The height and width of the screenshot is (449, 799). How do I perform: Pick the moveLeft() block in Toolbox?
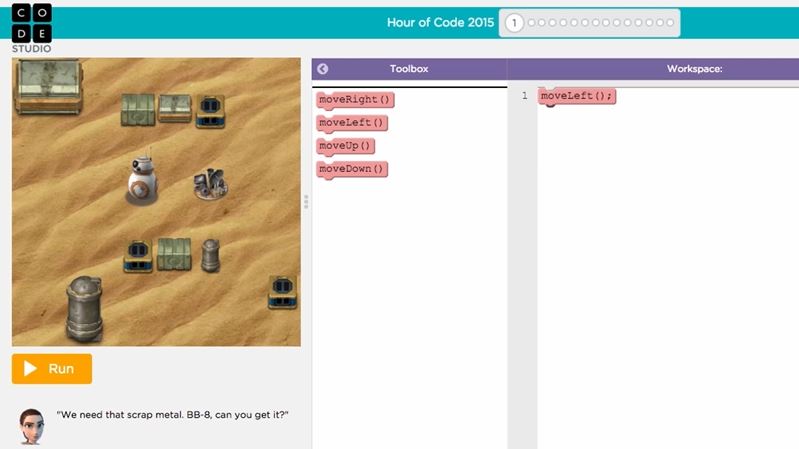pos(352,123)
